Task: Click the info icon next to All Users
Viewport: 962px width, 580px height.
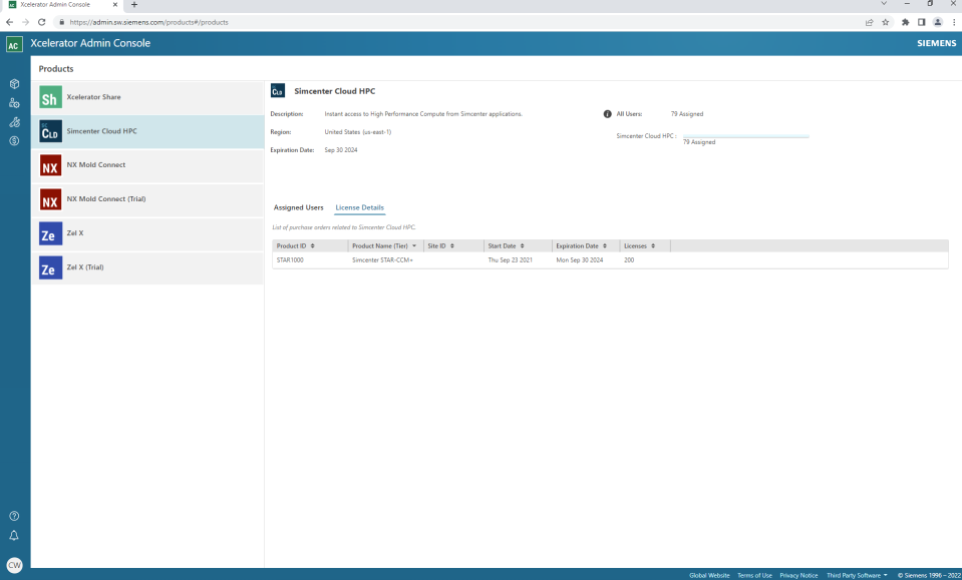Action: coord(610,114)
